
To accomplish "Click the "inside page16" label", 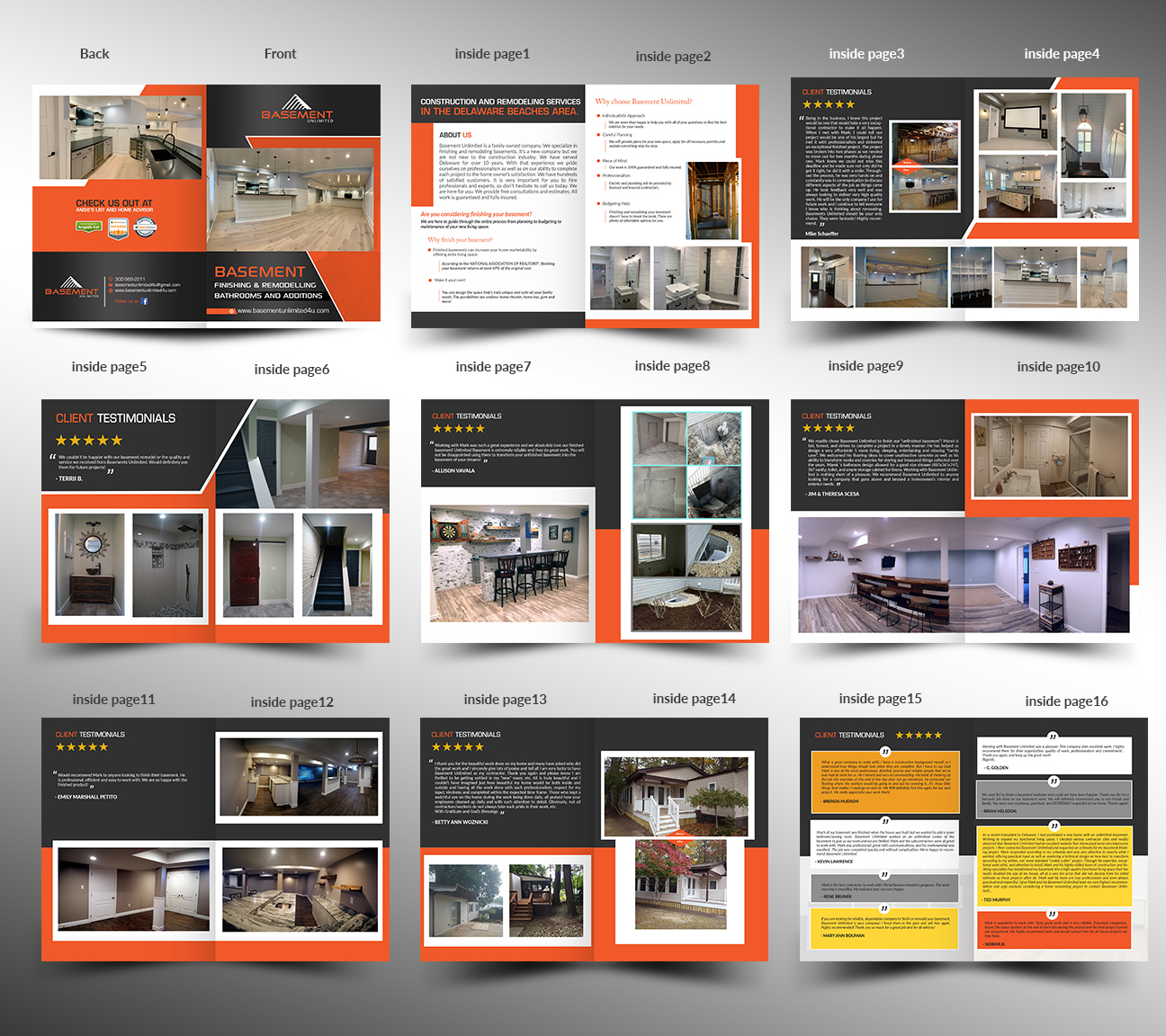I will [x=1066, y=701].
